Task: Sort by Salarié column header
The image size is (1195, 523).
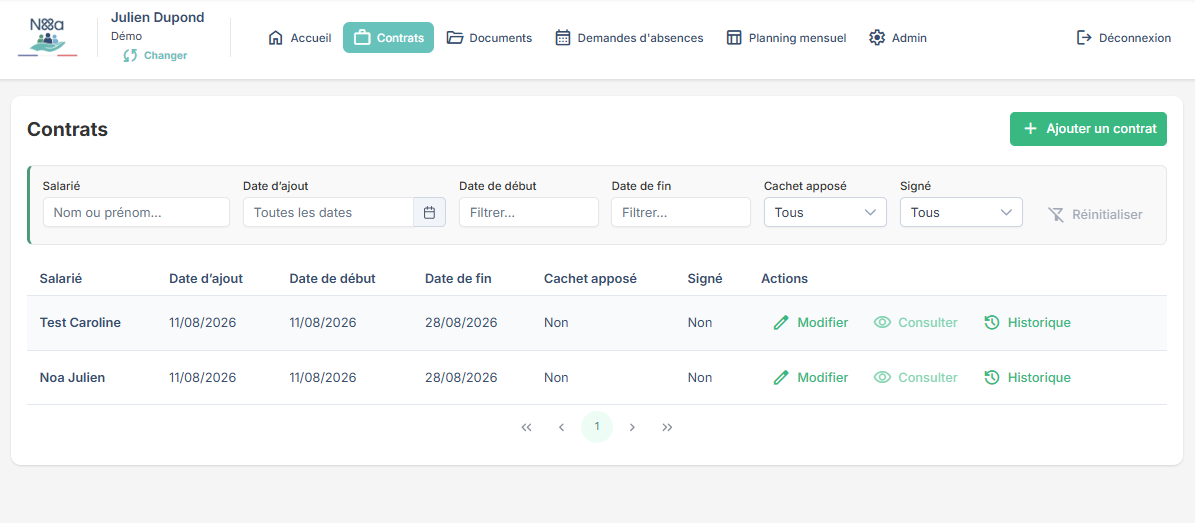Action: (61, 278)
